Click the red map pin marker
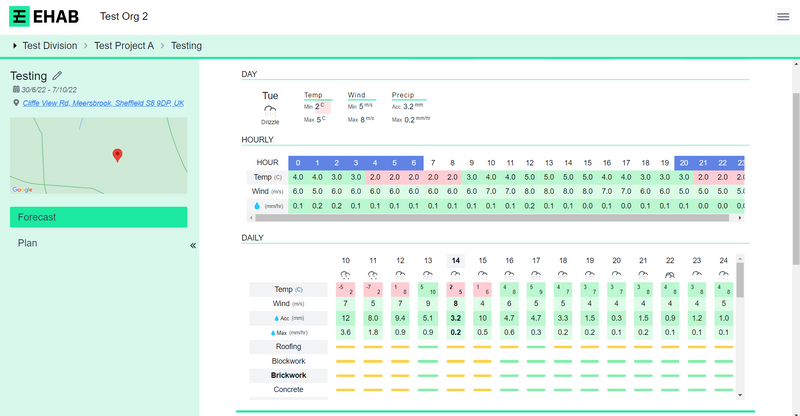Image resolution: width=800 pixels, height=416 pixels. click(x=117, y=155)
